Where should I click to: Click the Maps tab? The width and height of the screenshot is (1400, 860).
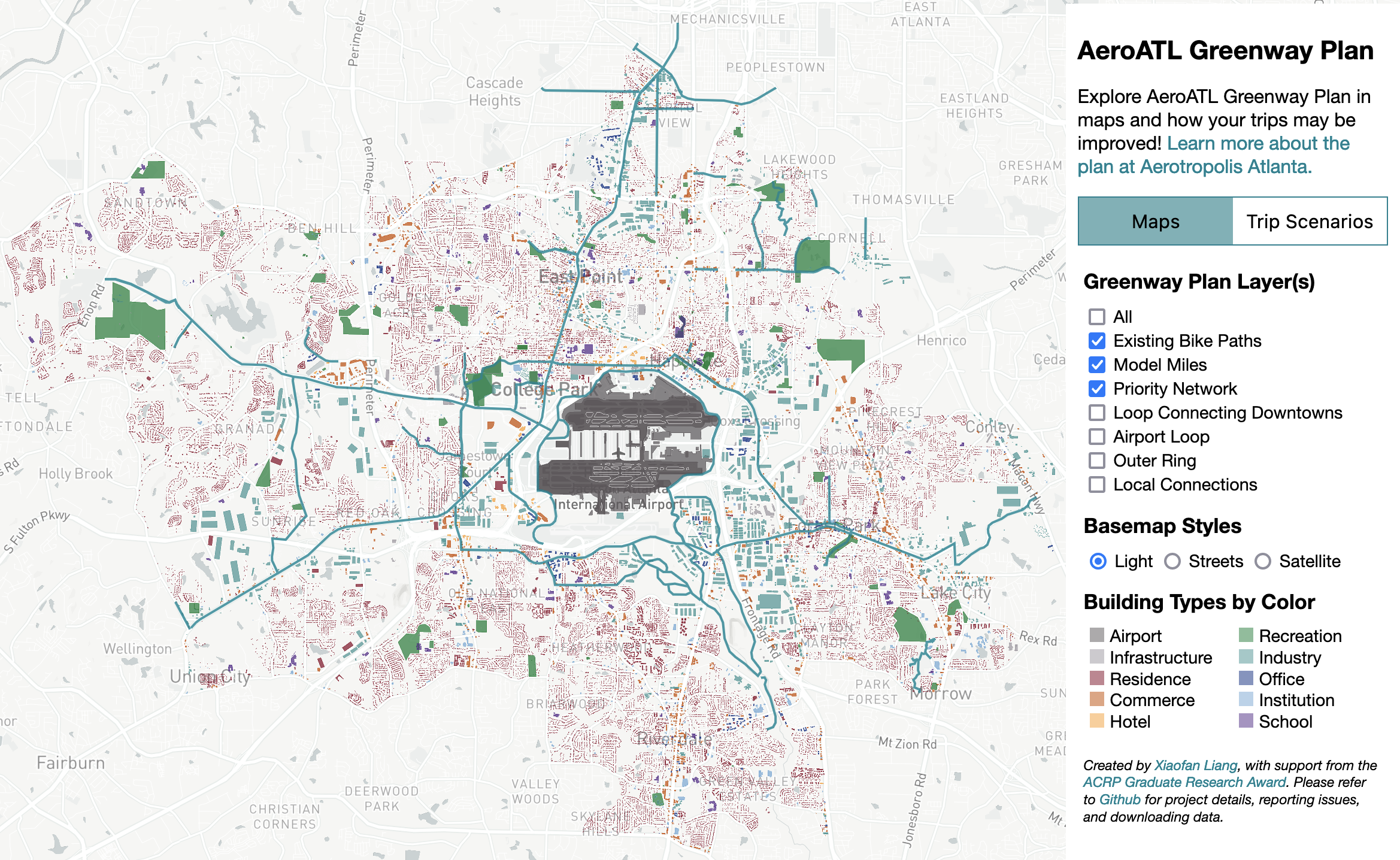click(1155, 221)
